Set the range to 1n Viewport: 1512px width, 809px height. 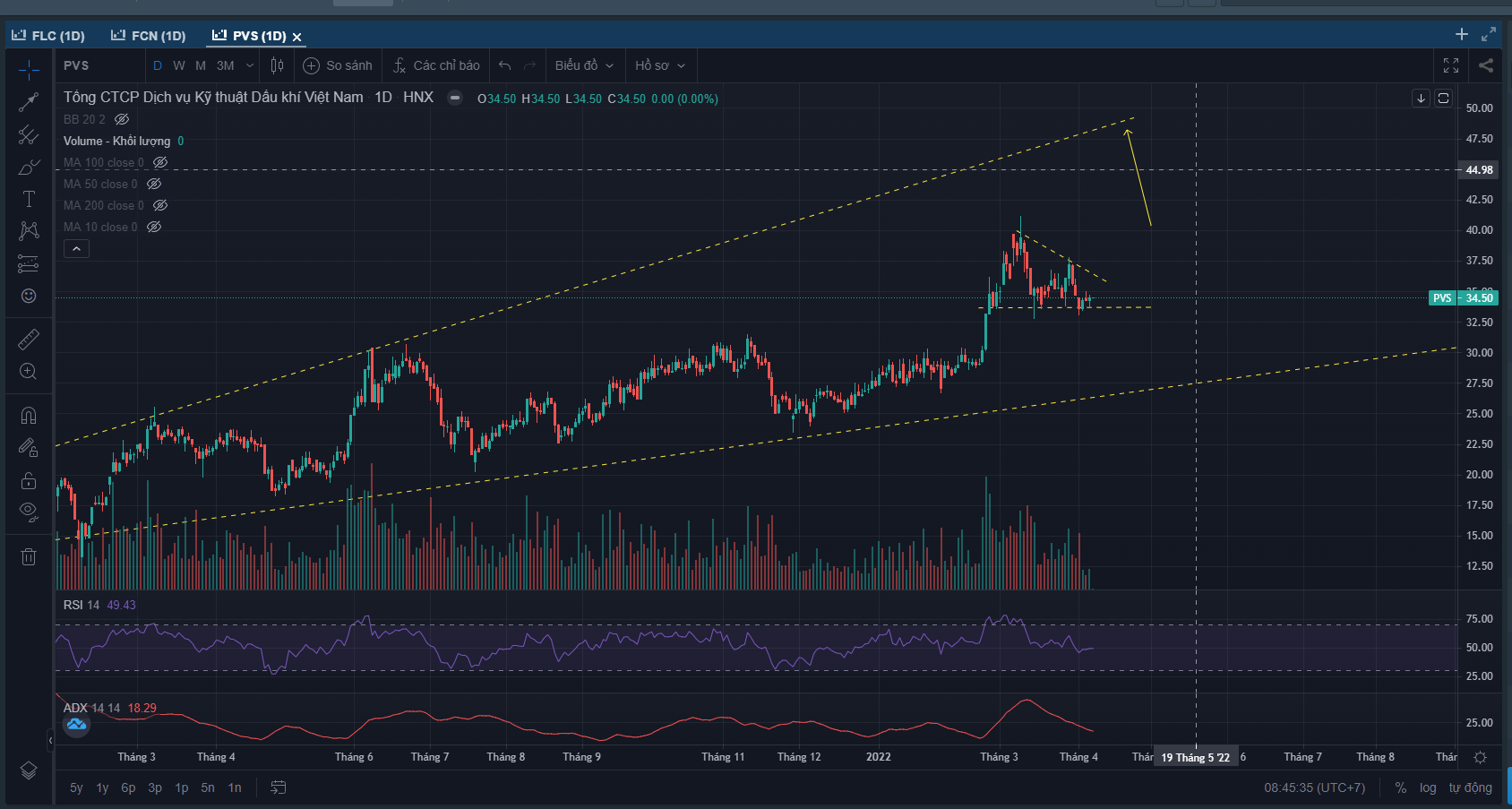pos(235,787)
